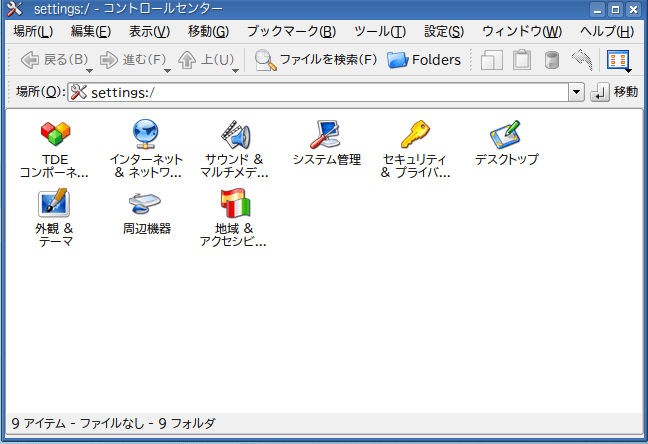Open the 編集(E) menu
The image size is (648, 444).
pos(91,31)
